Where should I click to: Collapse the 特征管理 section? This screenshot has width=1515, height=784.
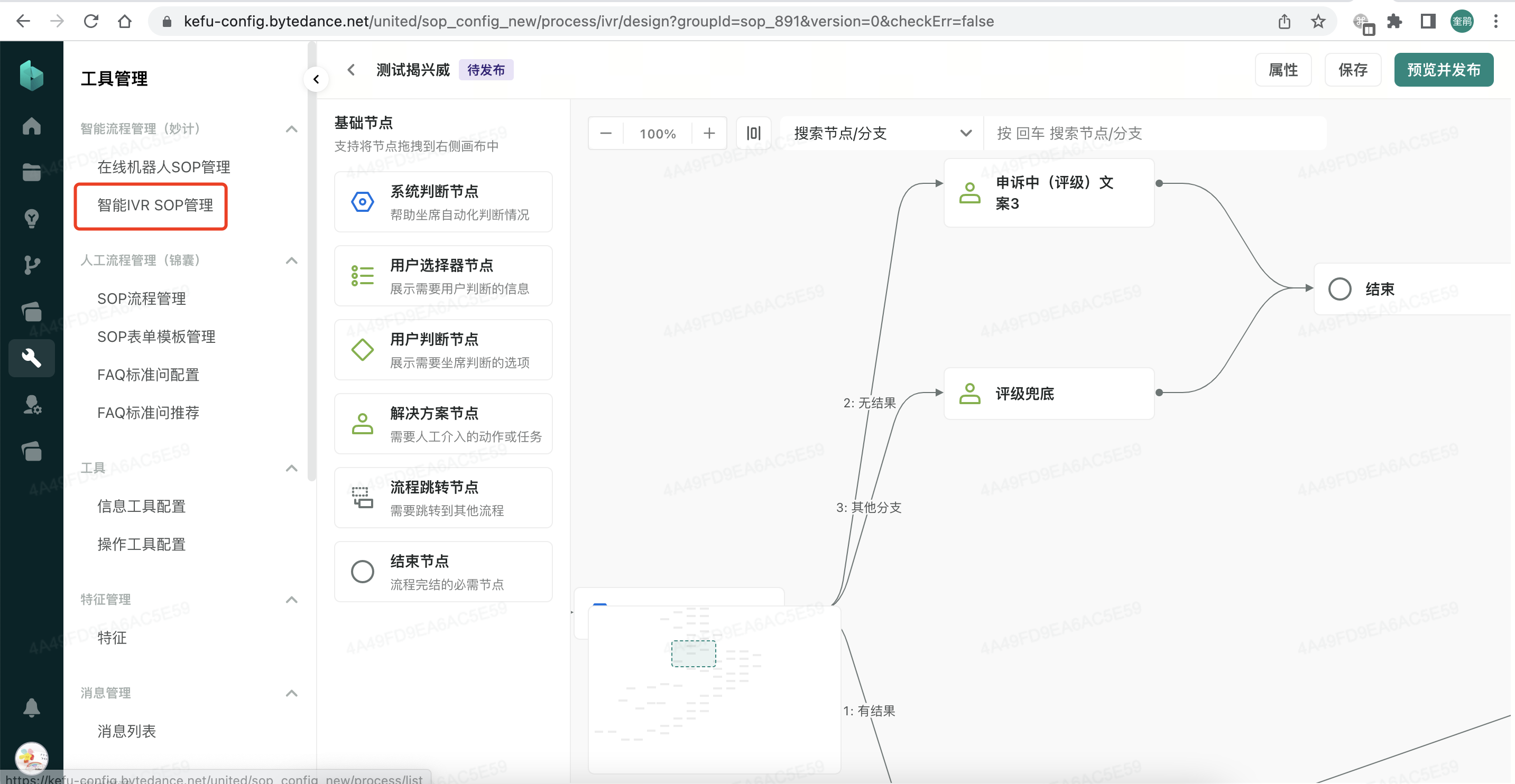coord(291,600)
